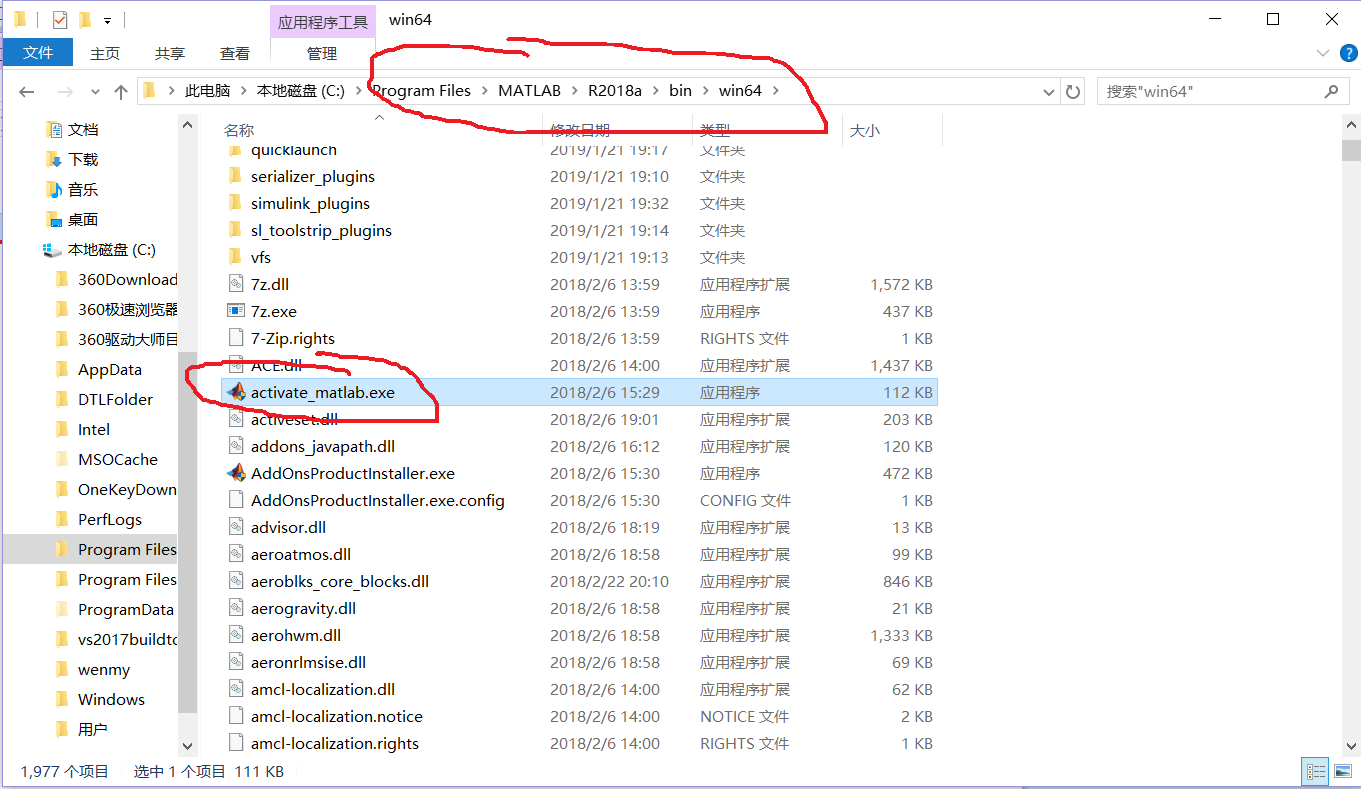
Task: Open the quick access toolbar customize dropdown
Action: pyautogui.click(x=107, y=20)
